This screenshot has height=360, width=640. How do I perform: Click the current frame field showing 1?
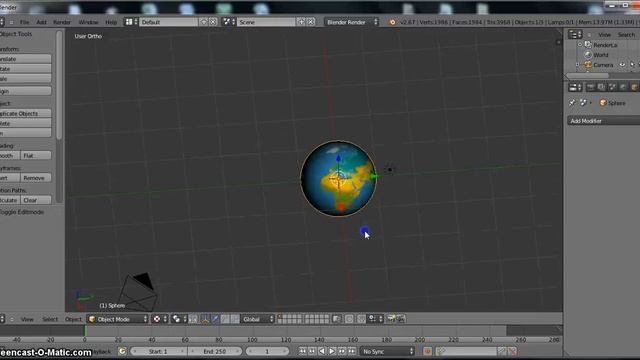[267, 351]
